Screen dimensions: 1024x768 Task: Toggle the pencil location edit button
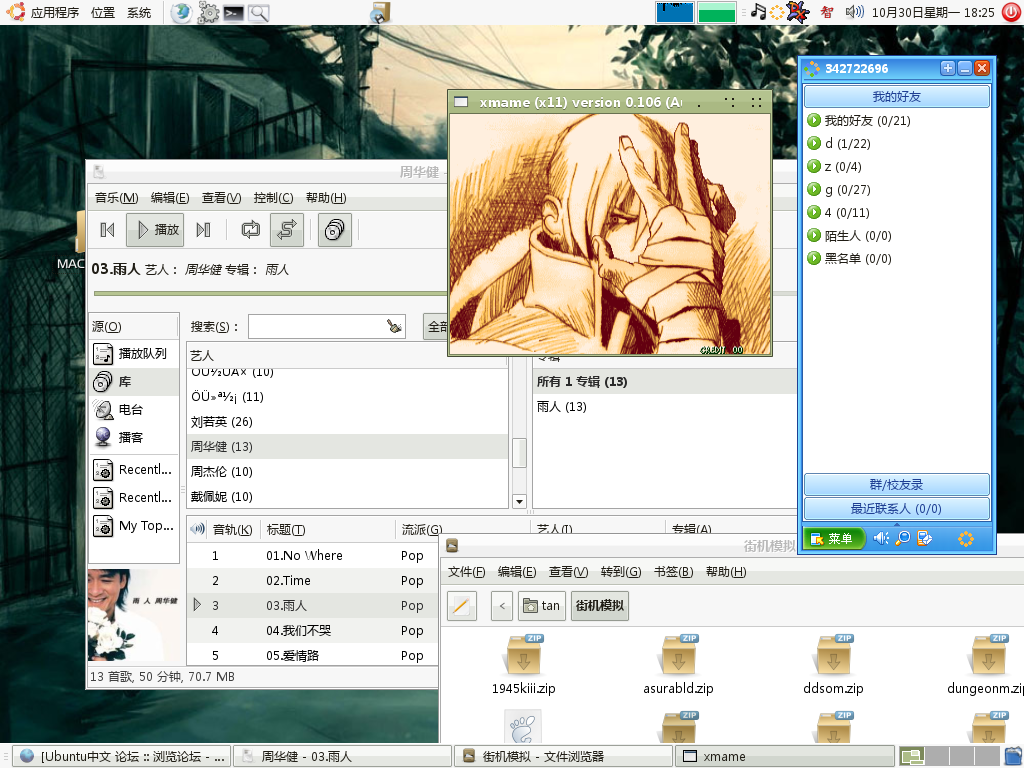click(x=462, y=606)
